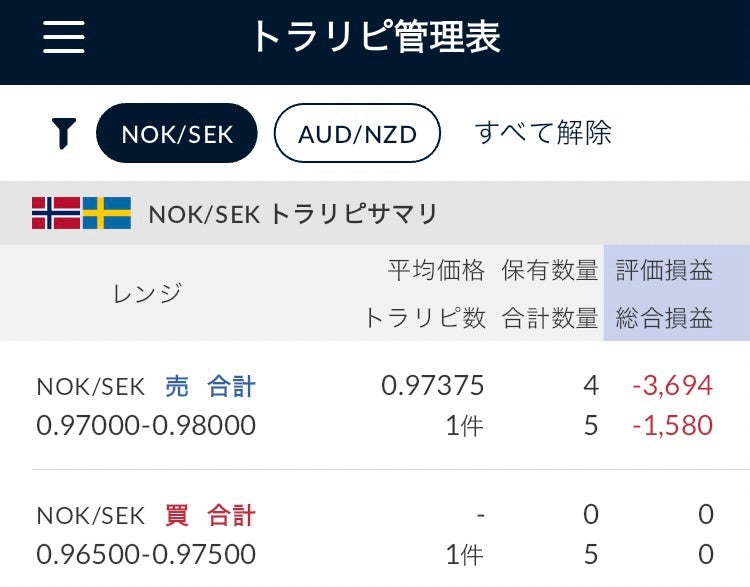750x587 pixels.
Task: Tap the レンジ column header
Action: coord(150,293)
